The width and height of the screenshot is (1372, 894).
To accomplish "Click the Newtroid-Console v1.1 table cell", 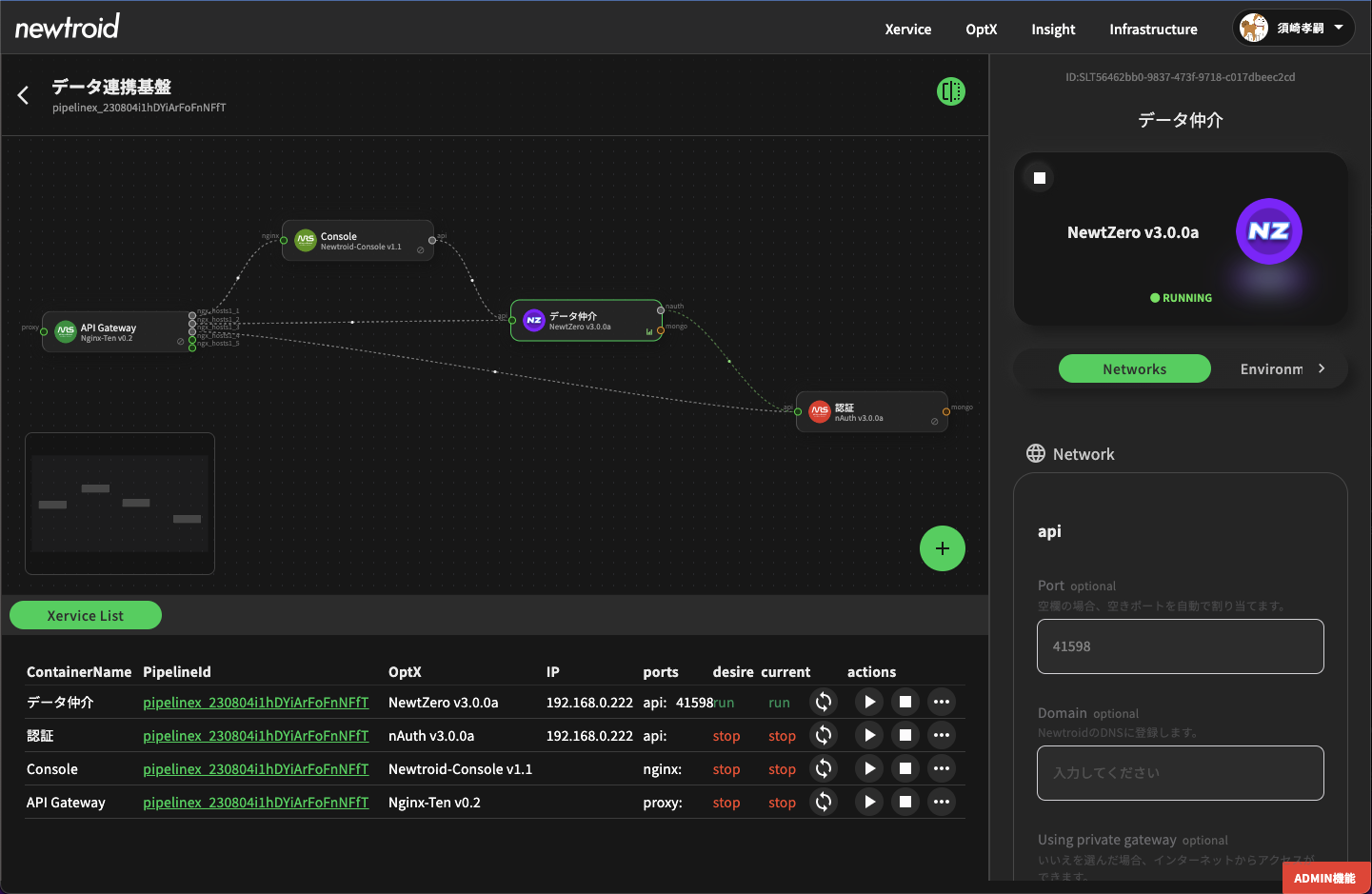I will (460, 768).
